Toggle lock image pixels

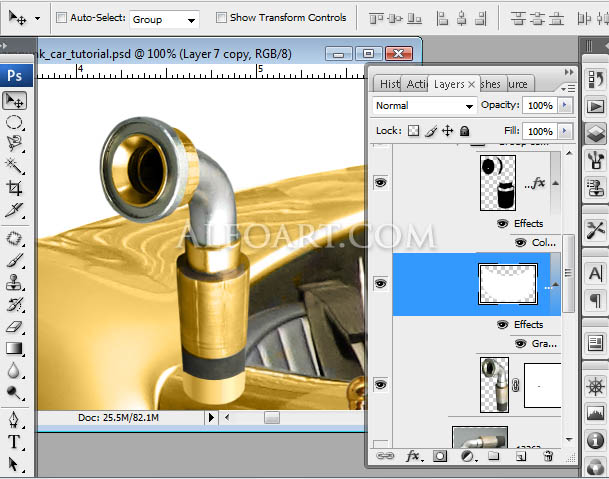(431, 131)
